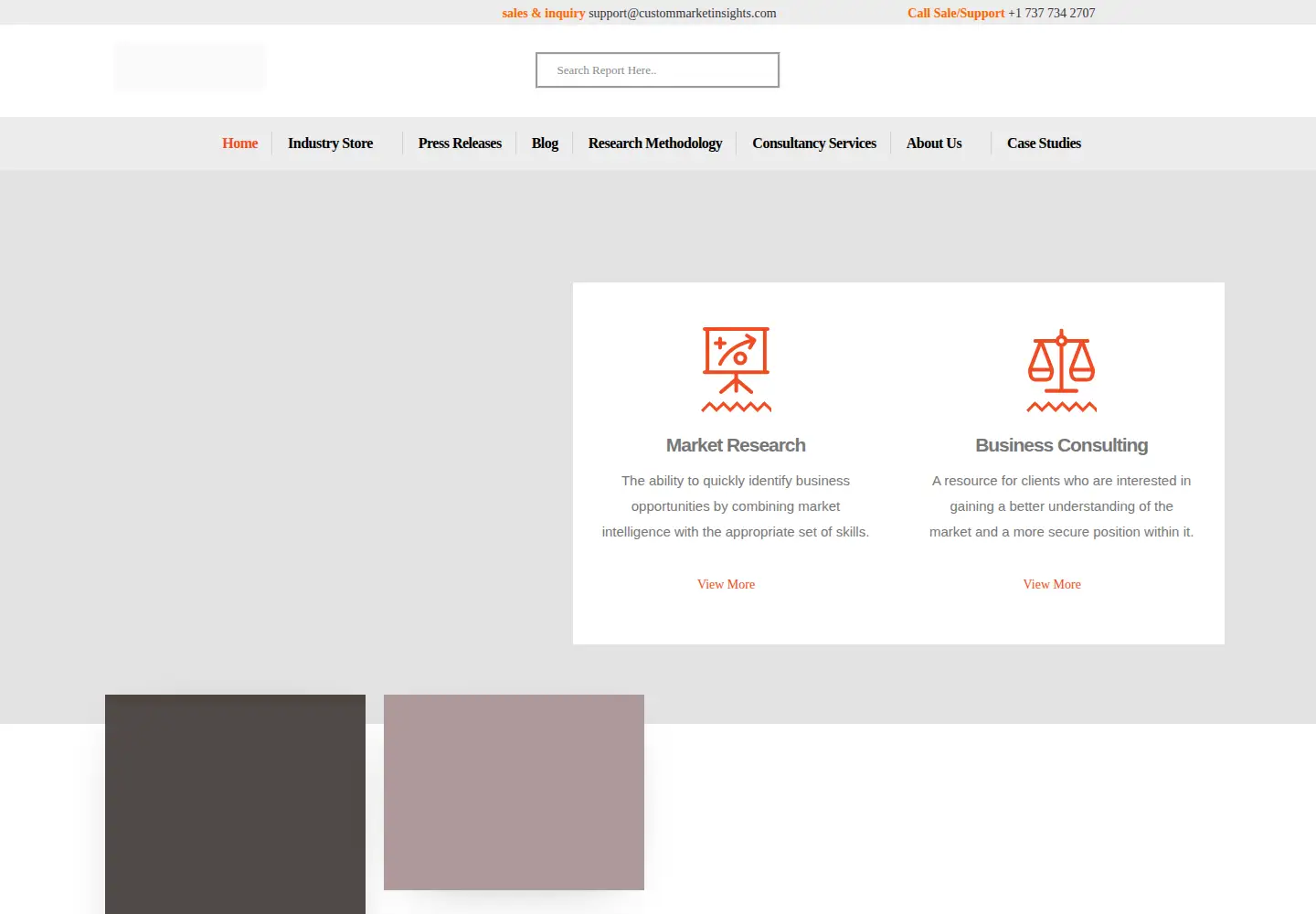1316x914 pixels.
Task: Open the About Us menu
Action: click(x=934, y=143)
